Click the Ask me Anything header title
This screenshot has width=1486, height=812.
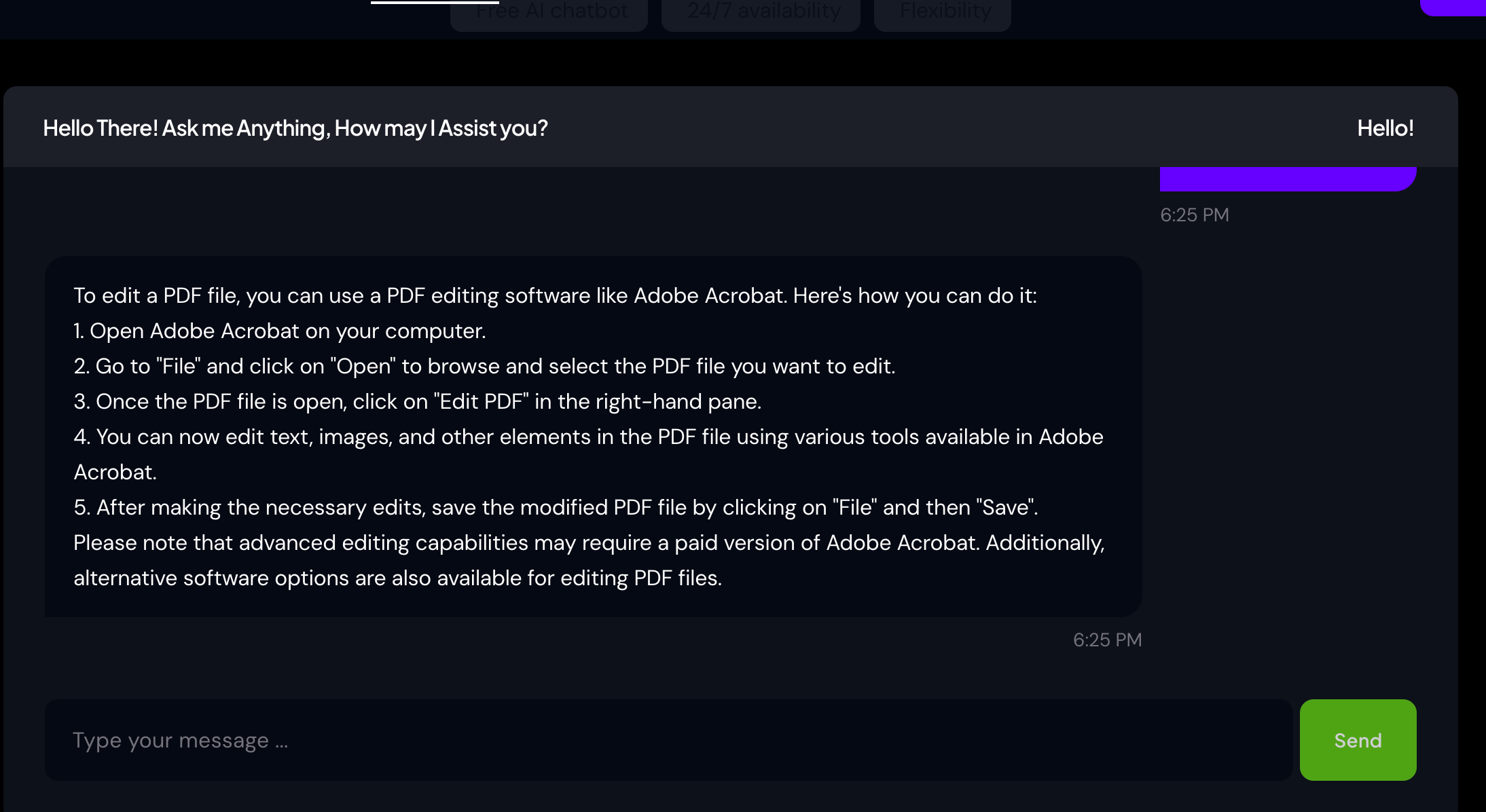[x=295, y=128]
